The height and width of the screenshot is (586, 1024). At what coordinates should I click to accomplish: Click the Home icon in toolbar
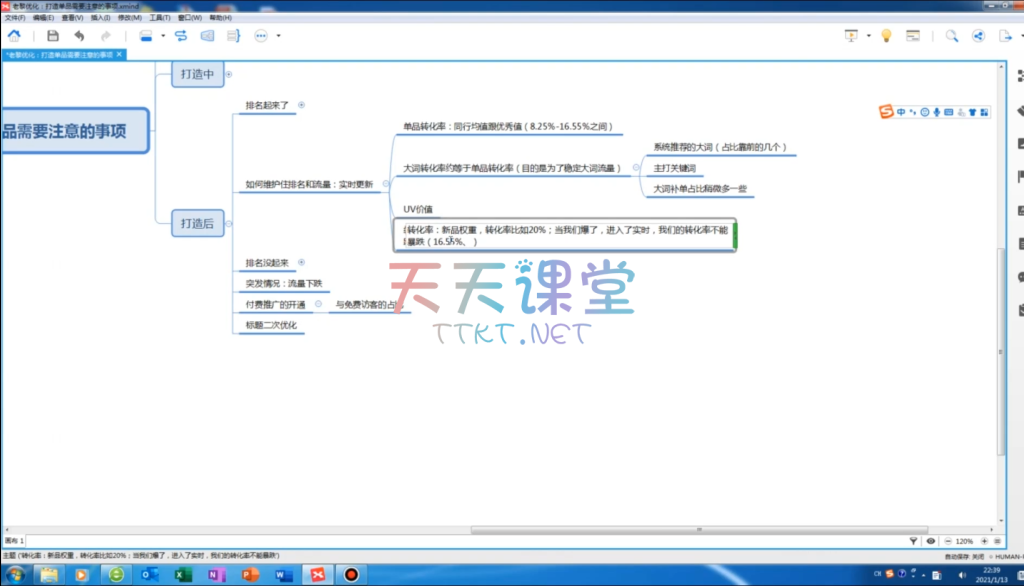coord(14,36)
